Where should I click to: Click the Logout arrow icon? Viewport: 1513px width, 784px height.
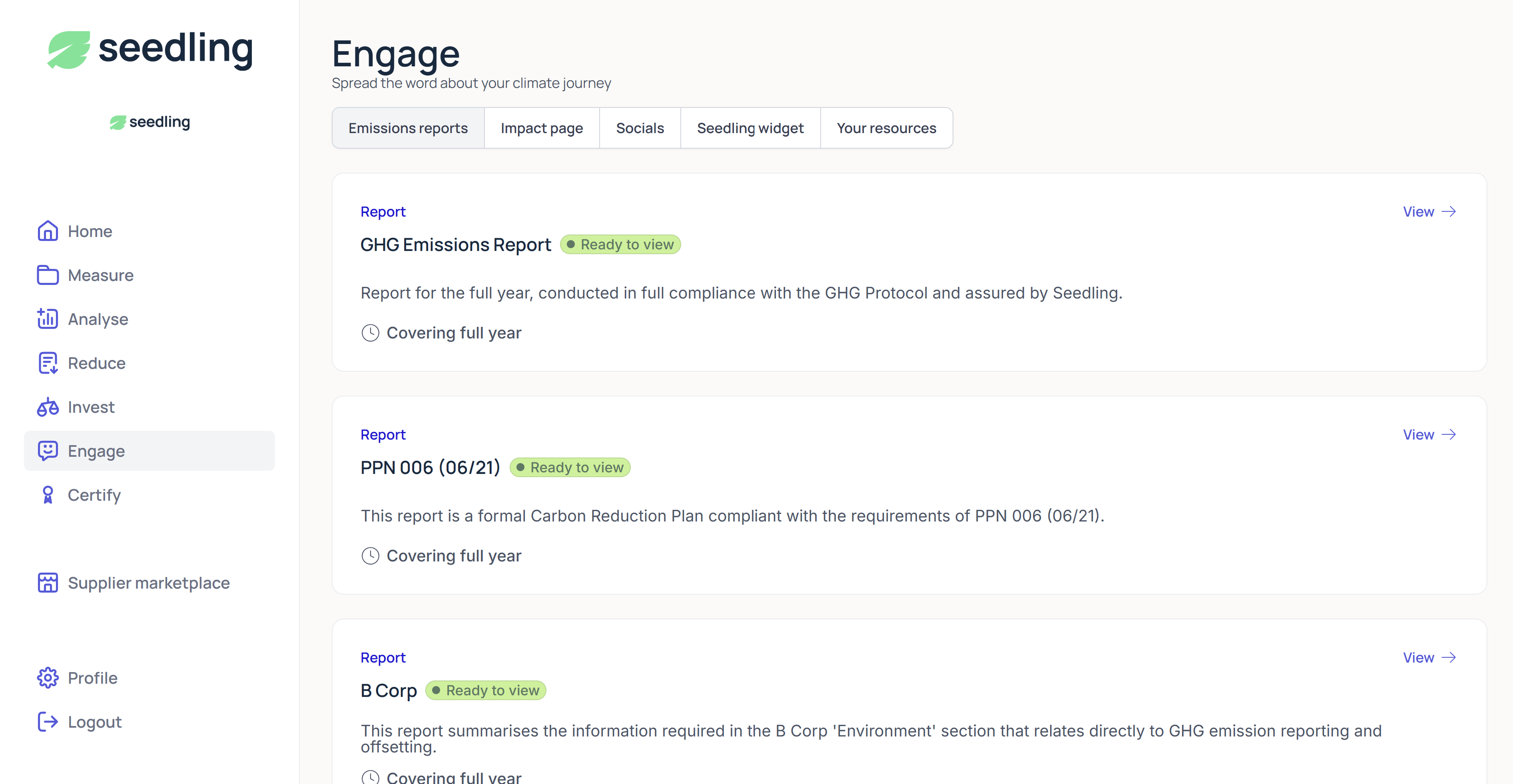click(x=48, y=722)
